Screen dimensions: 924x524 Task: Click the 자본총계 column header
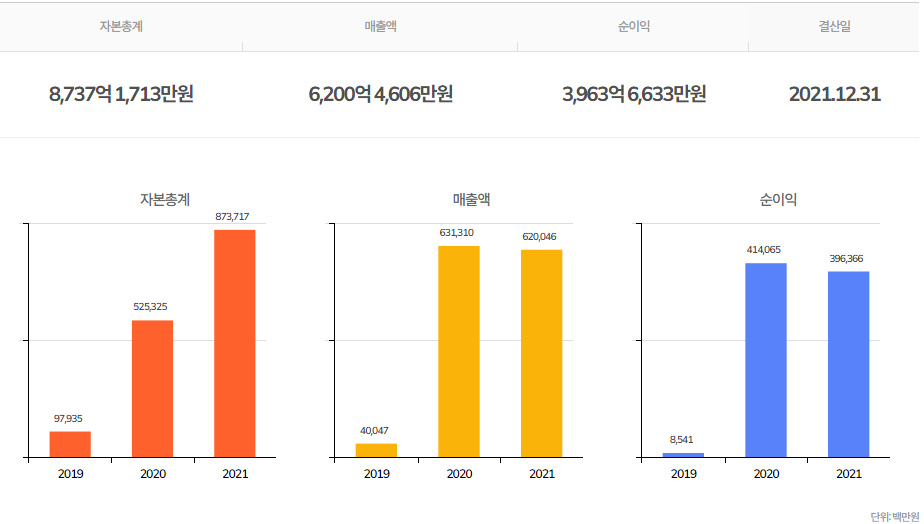click(x=121, y=27)
